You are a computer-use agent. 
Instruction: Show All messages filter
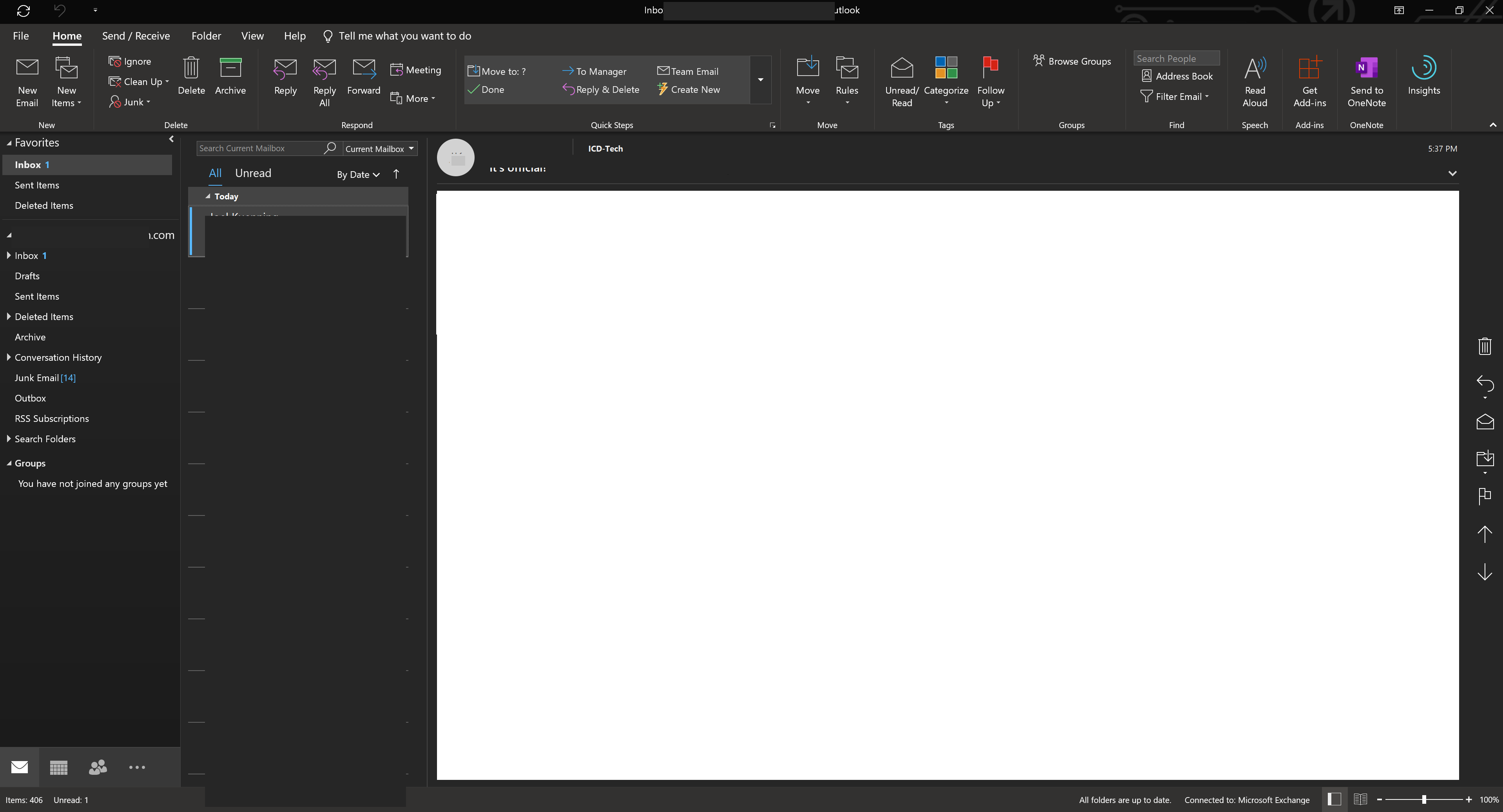tap(215, 173)
